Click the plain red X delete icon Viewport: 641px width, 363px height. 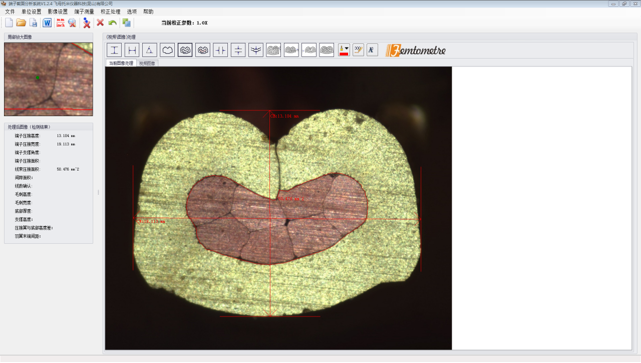click(100, 22)
